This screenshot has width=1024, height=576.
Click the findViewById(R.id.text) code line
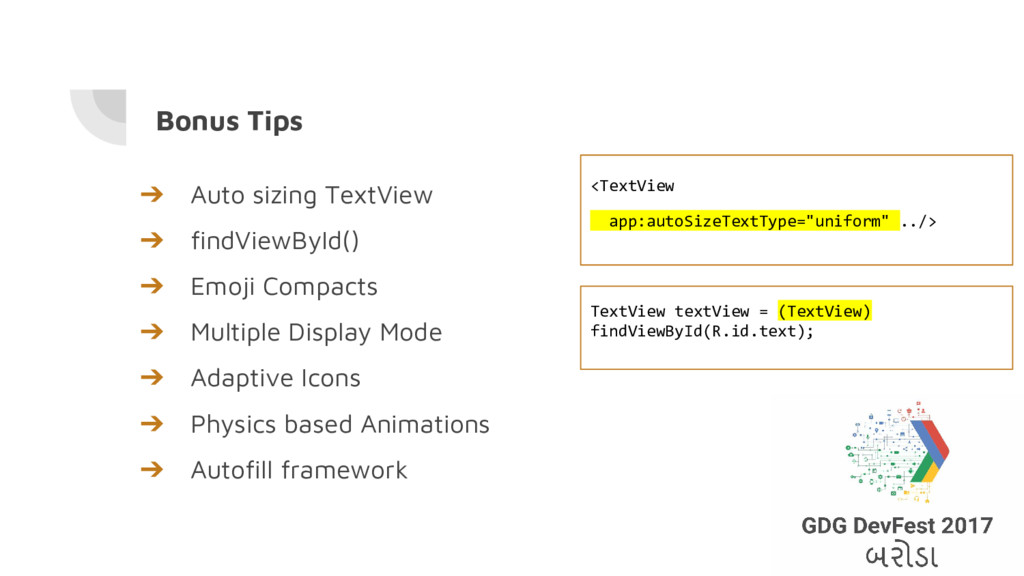702,331
